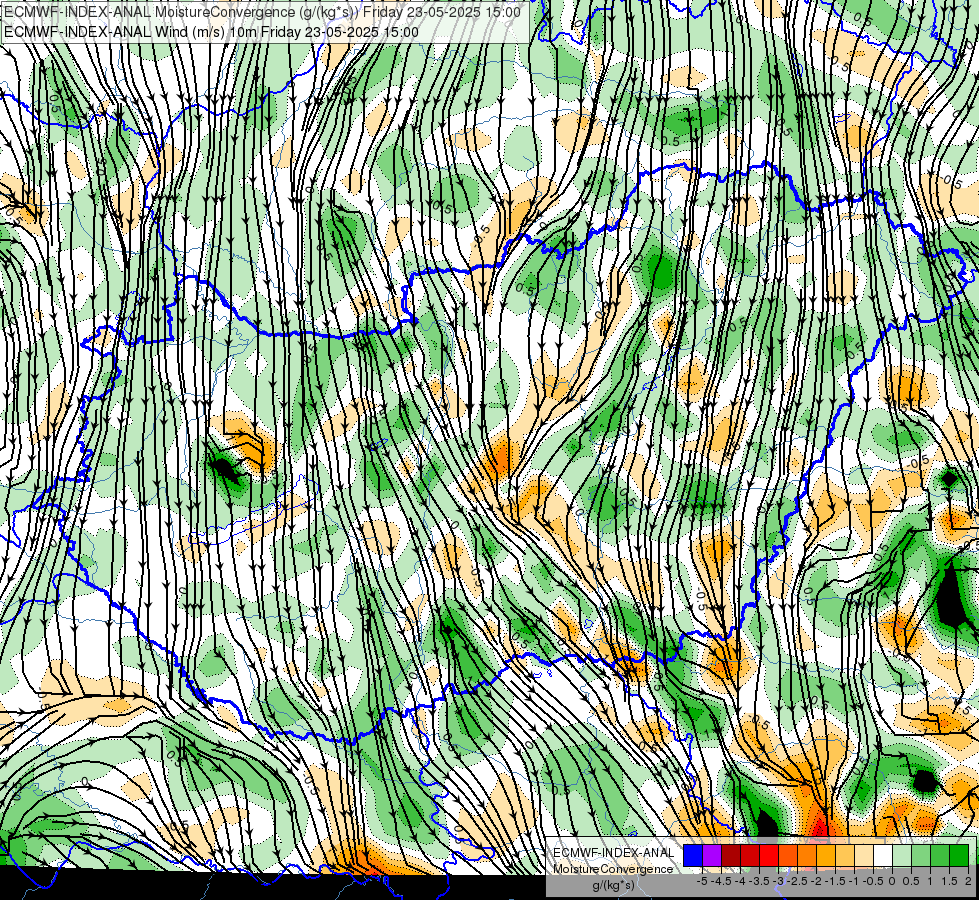Screen dimensions: 979x900
Task: Click darkest green legend swatch before 2
Action: (x=960, y=856)
